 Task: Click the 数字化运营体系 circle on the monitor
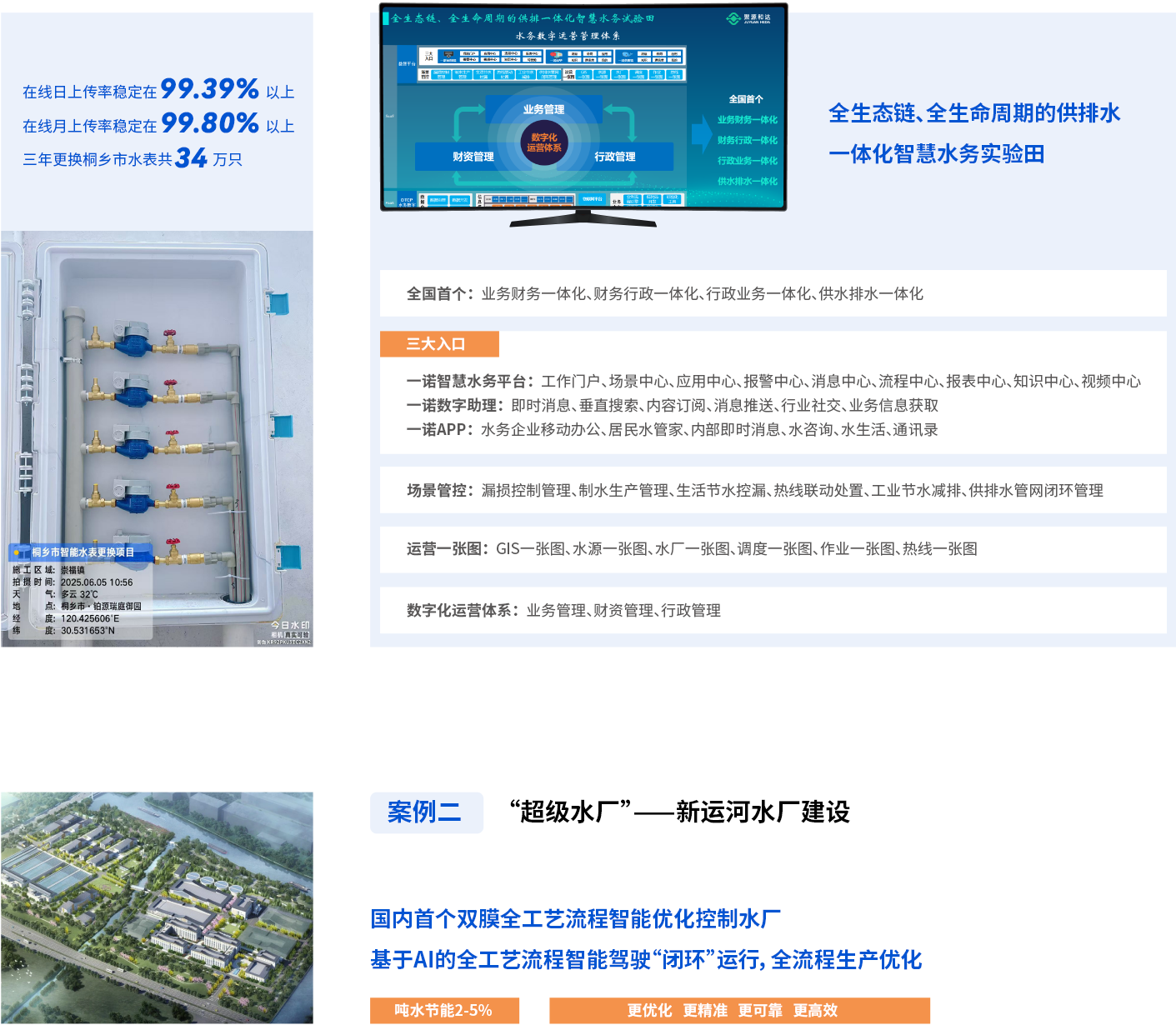pos(543,142)
